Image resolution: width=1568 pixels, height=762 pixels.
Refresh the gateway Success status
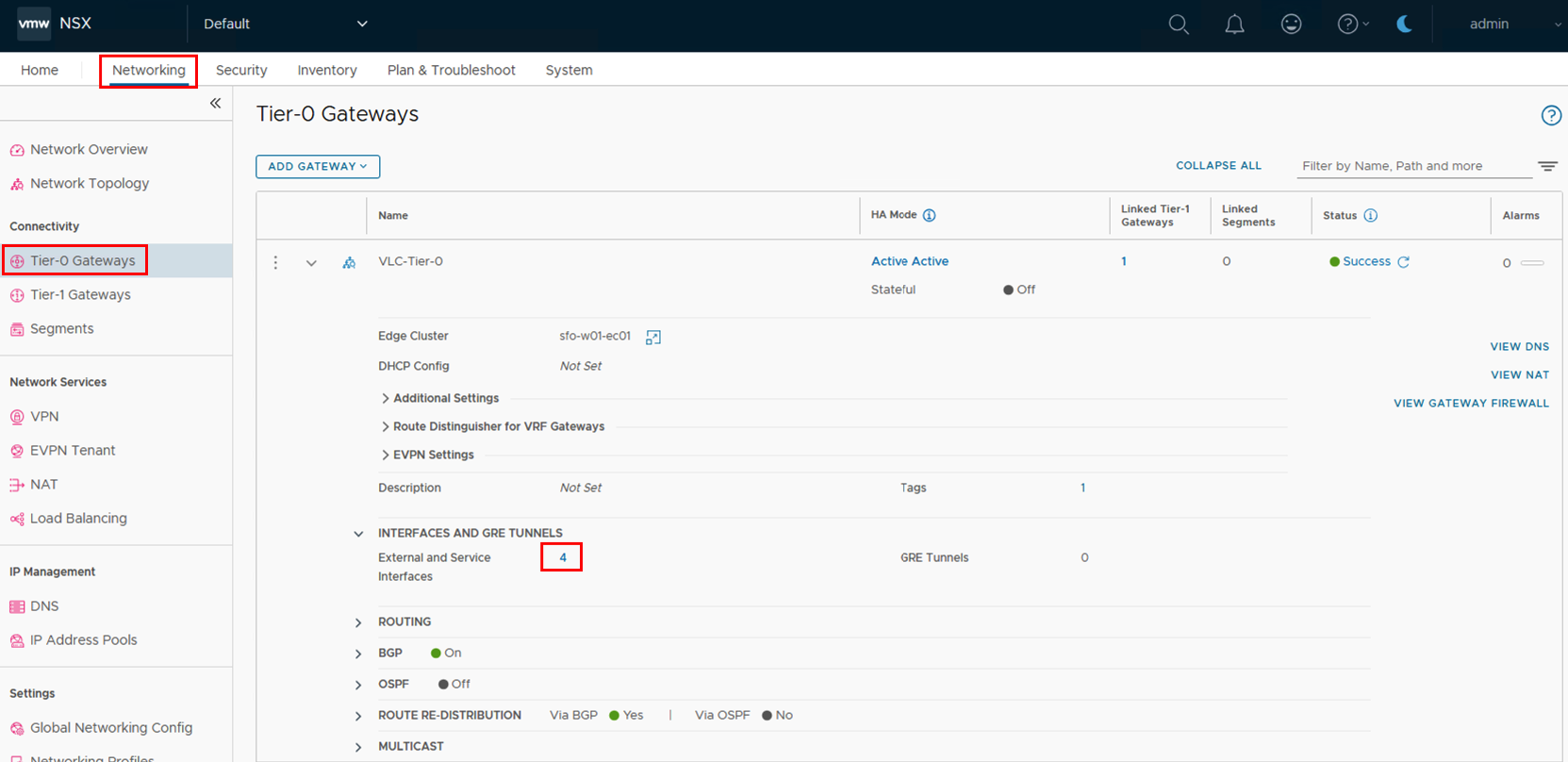pos(1403,262)
